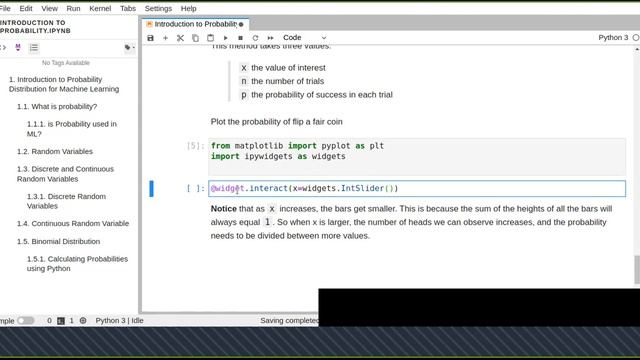
Task: Toggle numbered list icon in table of contents
Action: (x=33, y=48)
